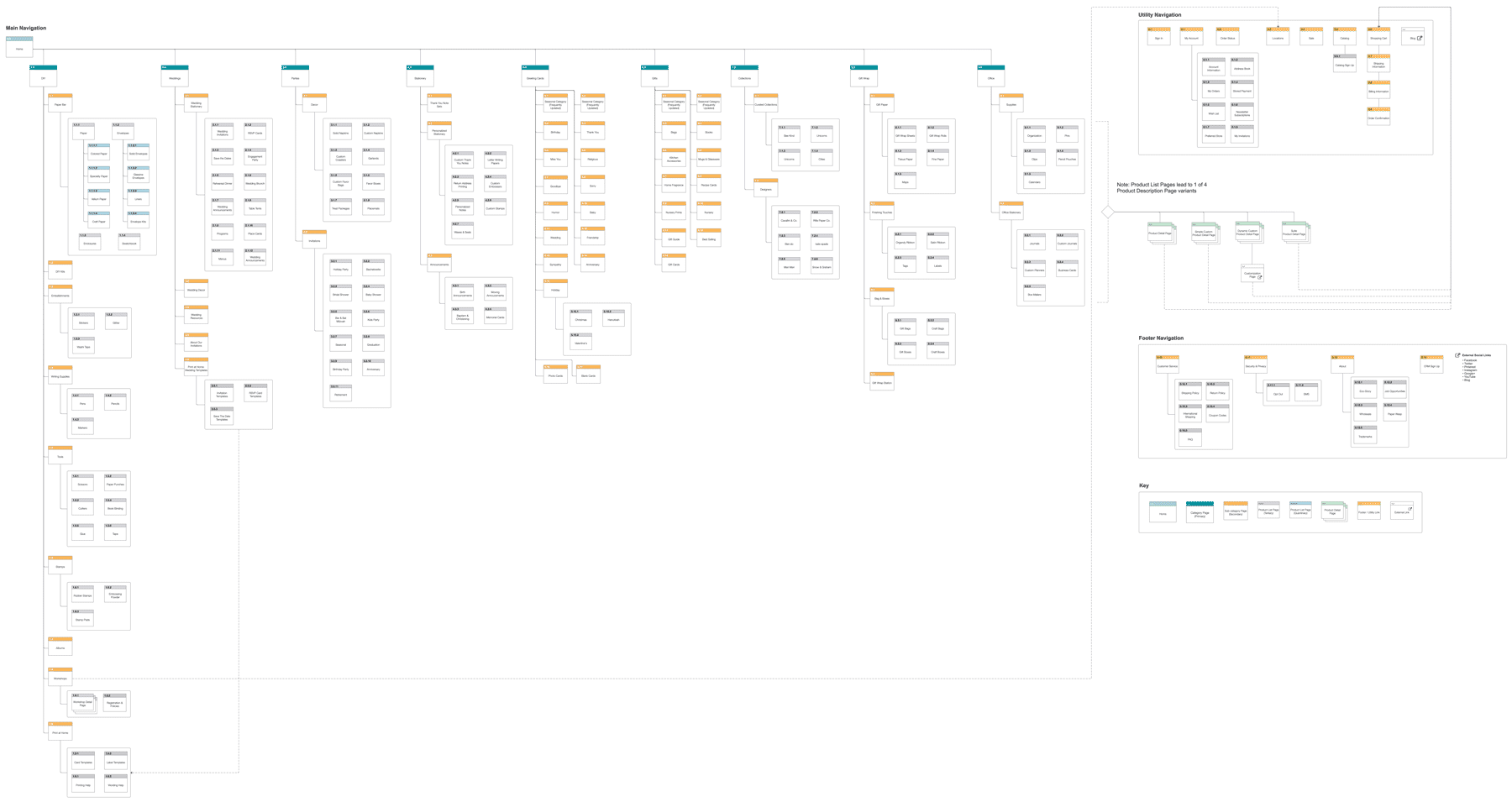Click the Shopping Cart utility node
This screenshot has width=1512, height=802.
click(x=1378, y=37)
